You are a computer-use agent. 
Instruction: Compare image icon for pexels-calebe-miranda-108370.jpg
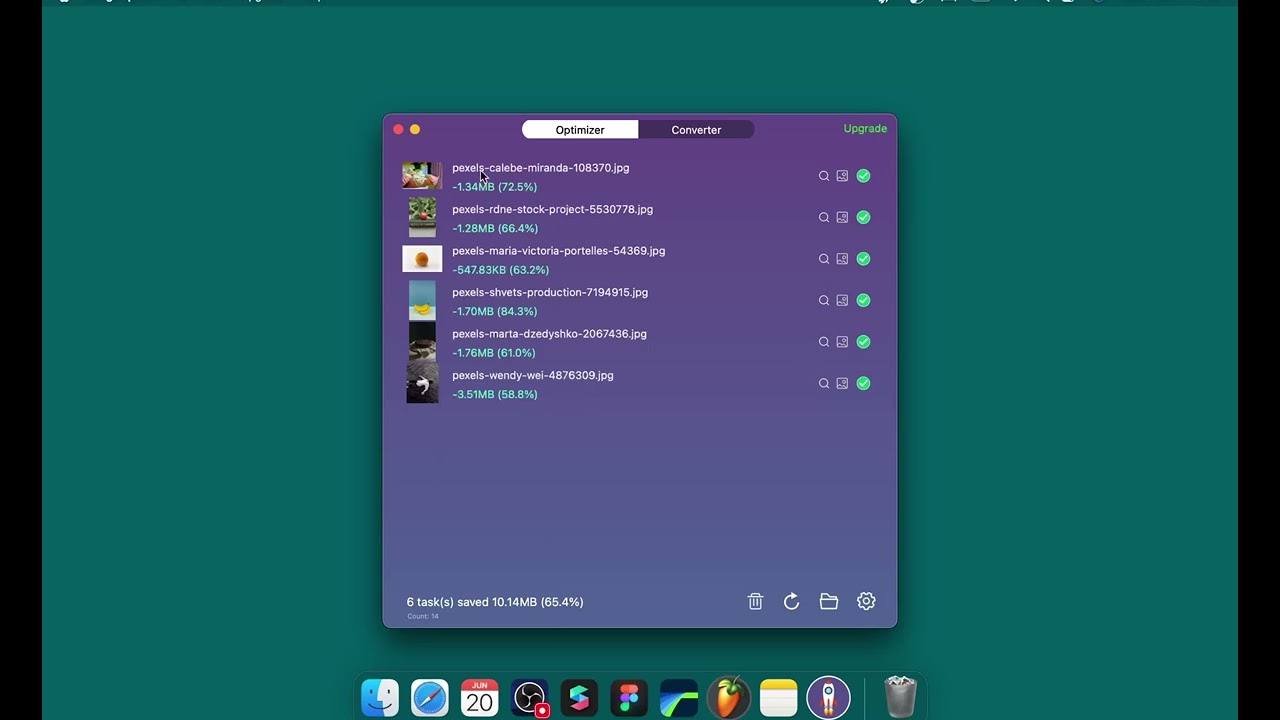842,176
